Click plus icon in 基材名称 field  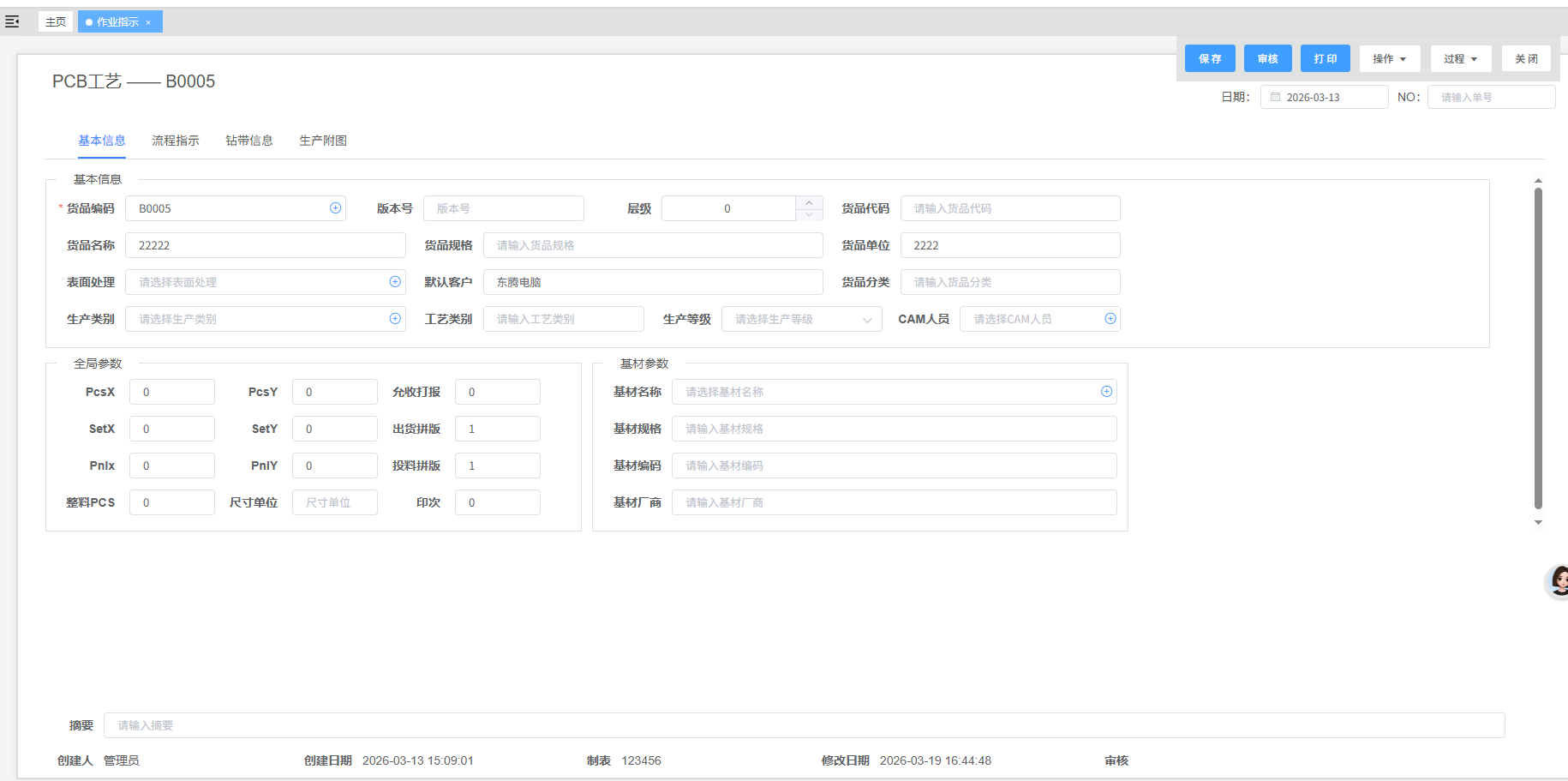1106,392
